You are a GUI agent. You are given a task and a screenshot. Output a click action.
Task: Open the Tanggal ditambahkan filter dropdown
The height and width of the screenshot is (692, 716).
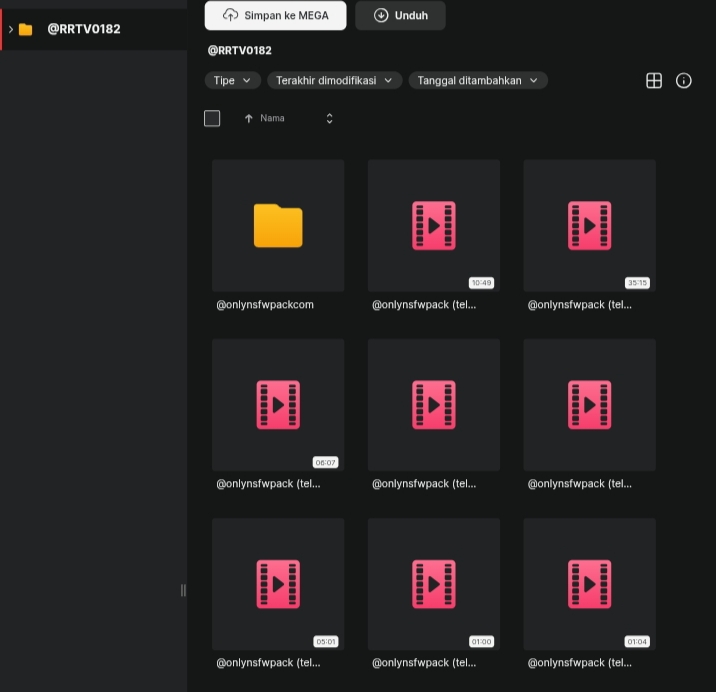tap(478, 80)
